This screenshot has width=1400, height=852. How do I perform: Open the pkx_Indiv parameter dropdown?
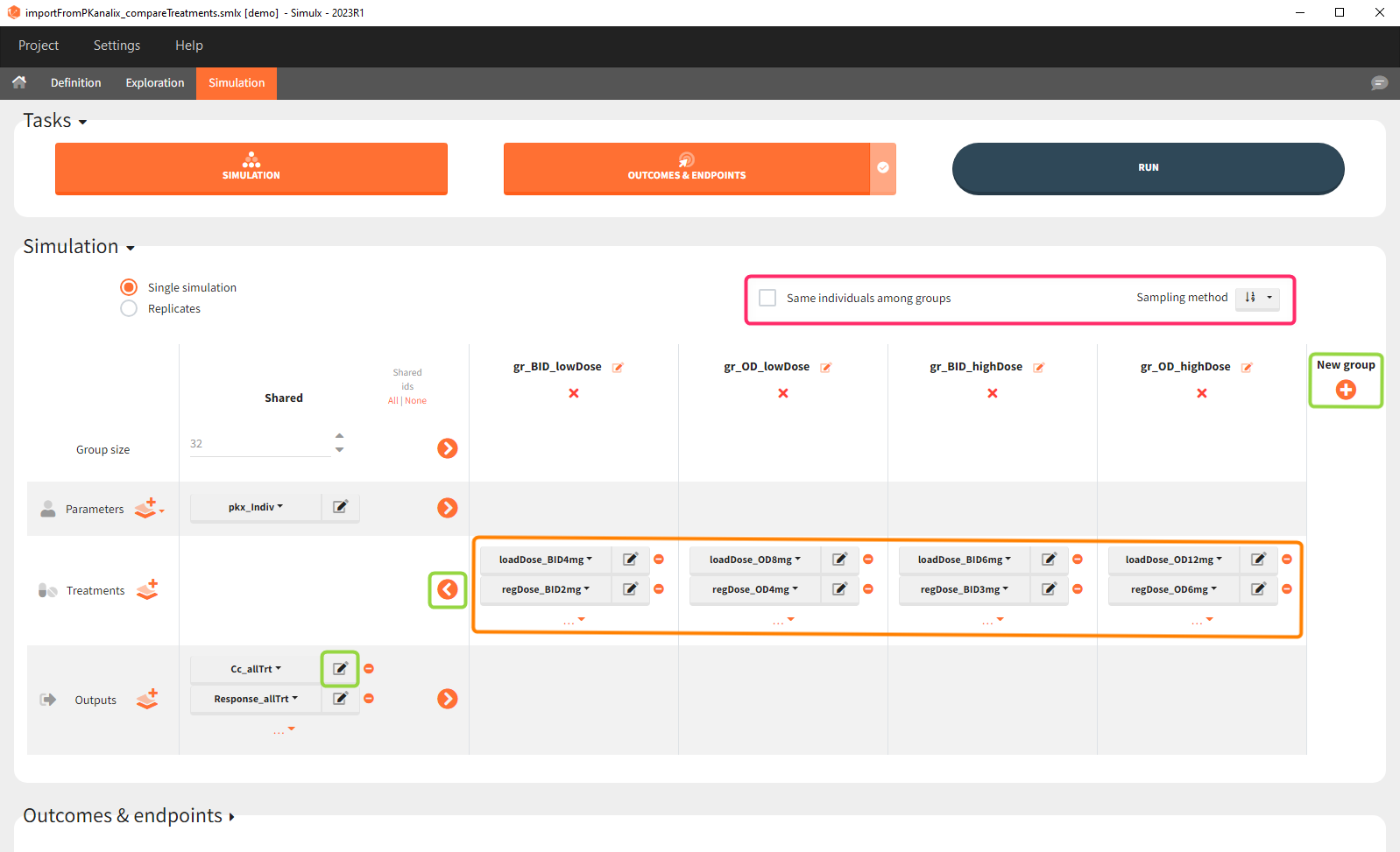(x=255, y=507)
